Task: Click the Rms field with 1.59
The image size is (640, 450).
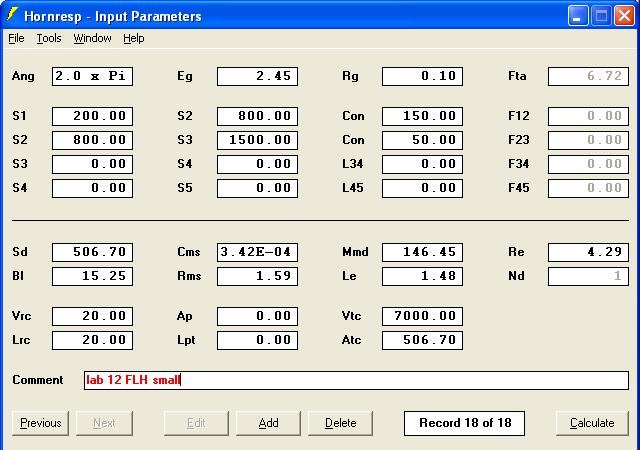Action: pos(257,276)
